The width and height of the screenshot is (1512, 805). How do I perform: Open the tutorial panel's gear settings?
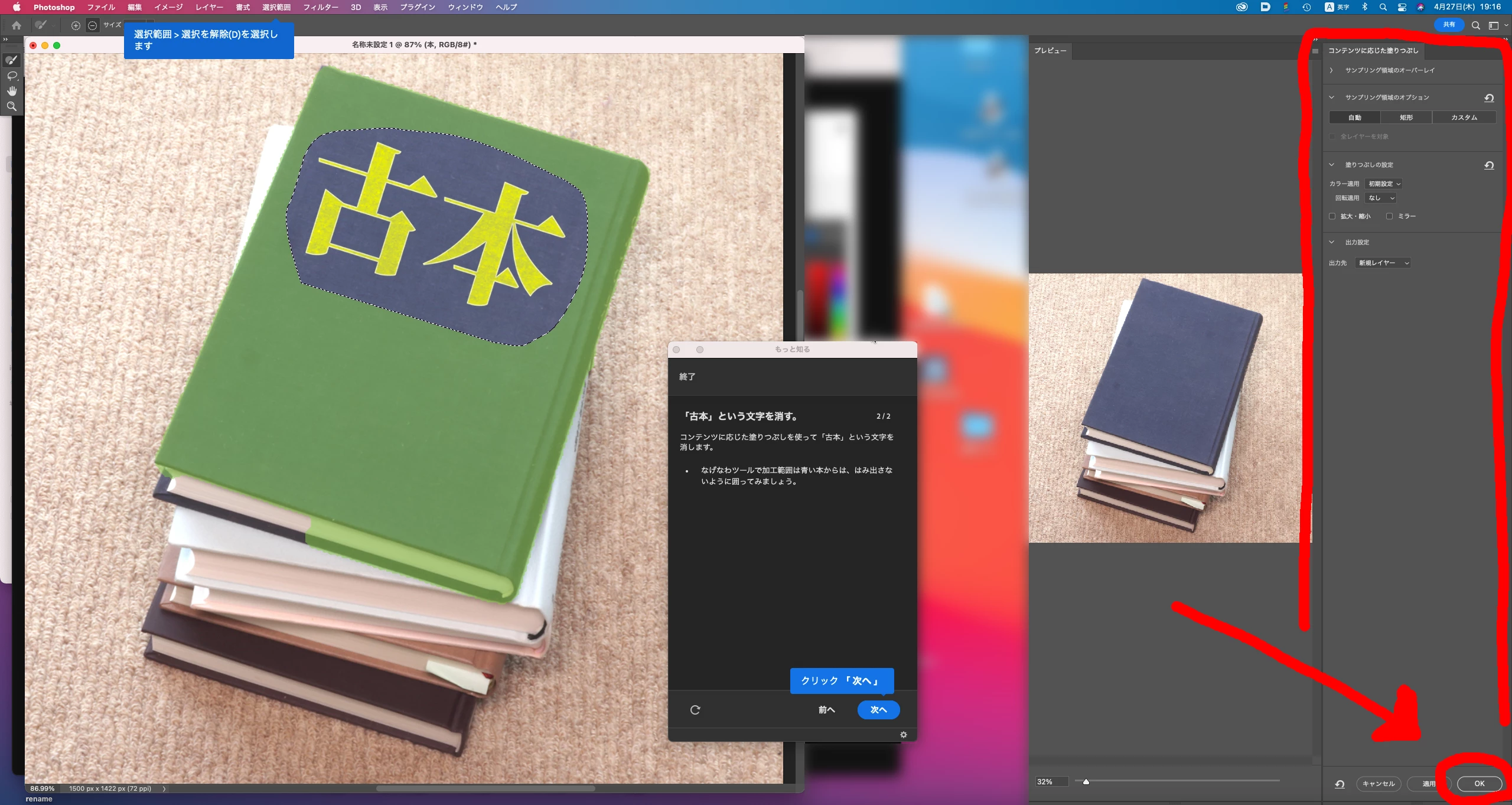point(903,735)
